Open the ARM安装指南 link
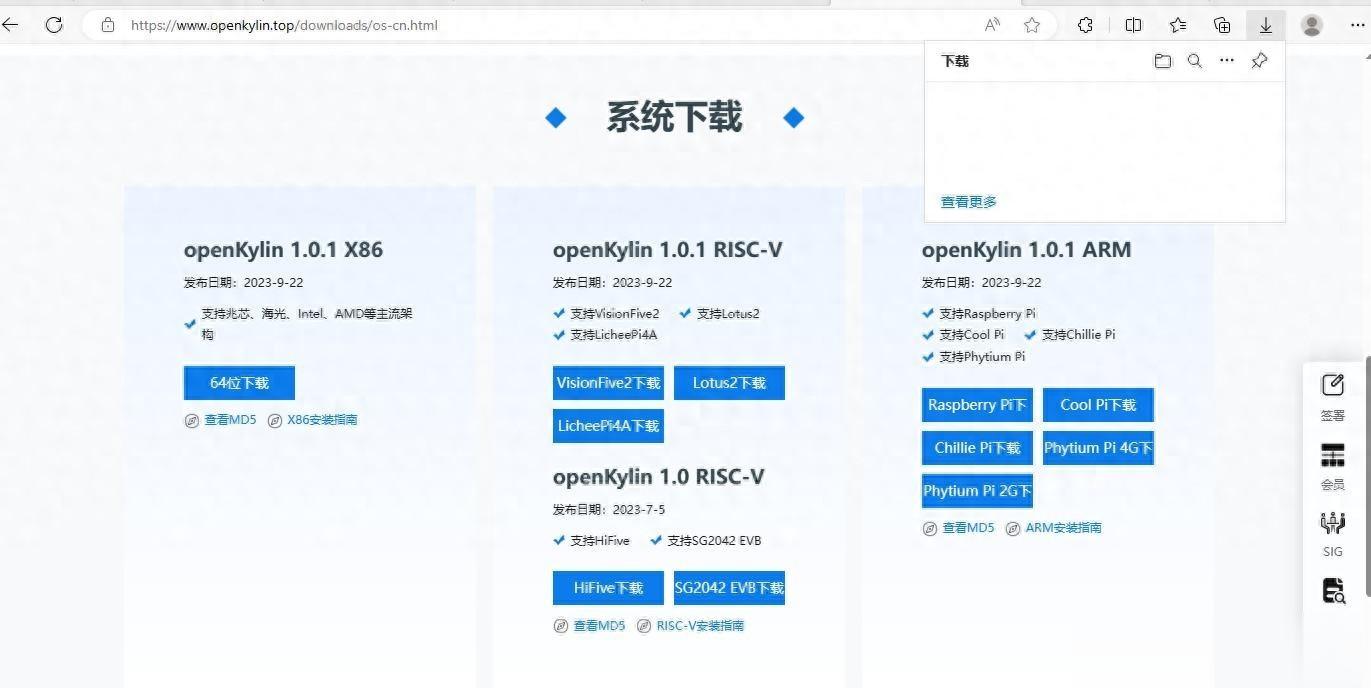This screenshot has width=1371, height=688. coord(1063,528)
